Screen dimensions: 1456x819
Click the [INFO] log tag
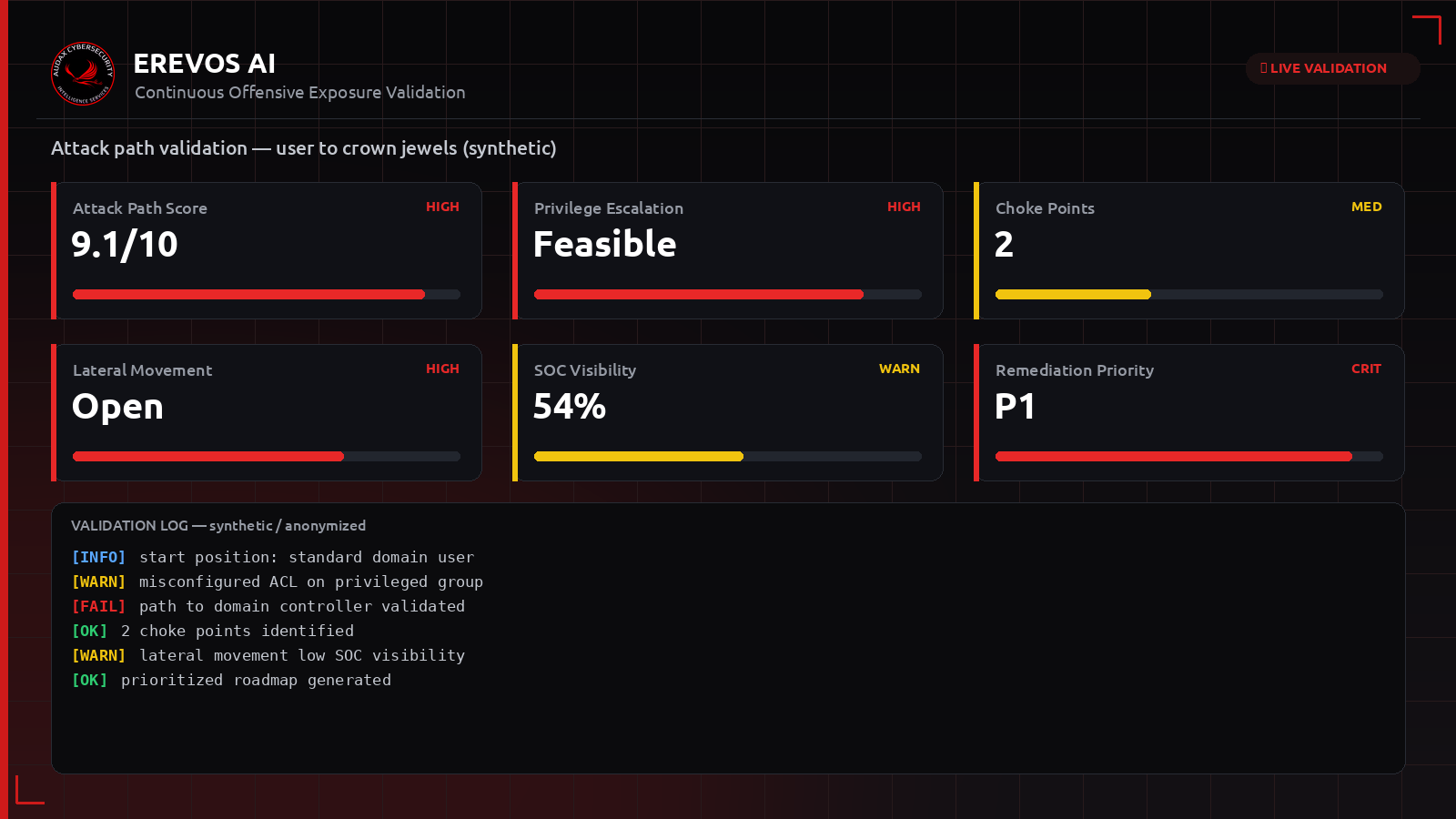tap(98, 557)
